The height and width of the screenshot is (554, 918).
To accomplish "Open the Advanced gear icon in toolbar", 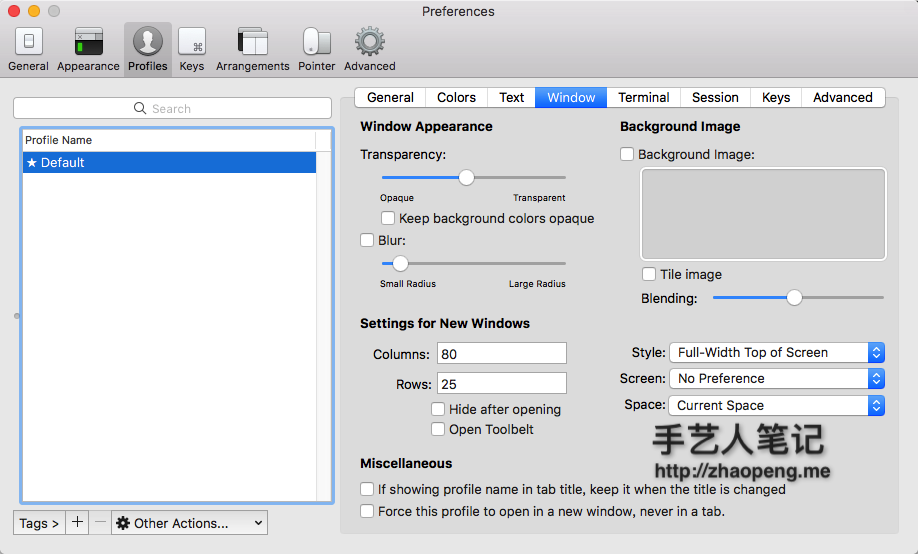I will (369, 42).
